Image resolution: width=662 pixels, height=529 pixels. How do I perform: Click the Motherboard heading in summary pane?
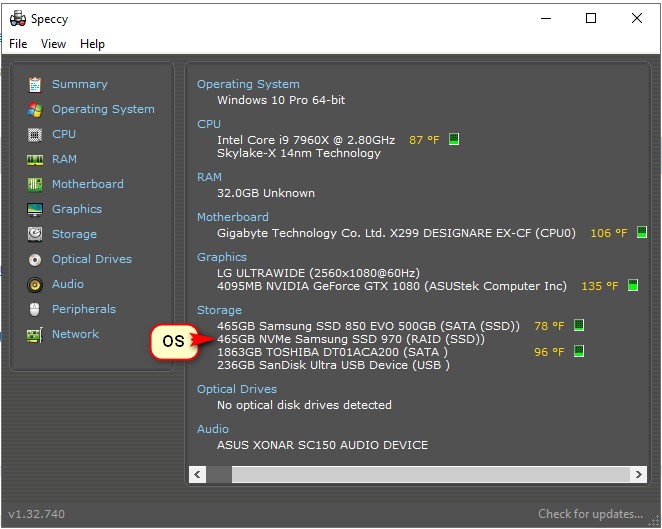[x=233, y=217]
